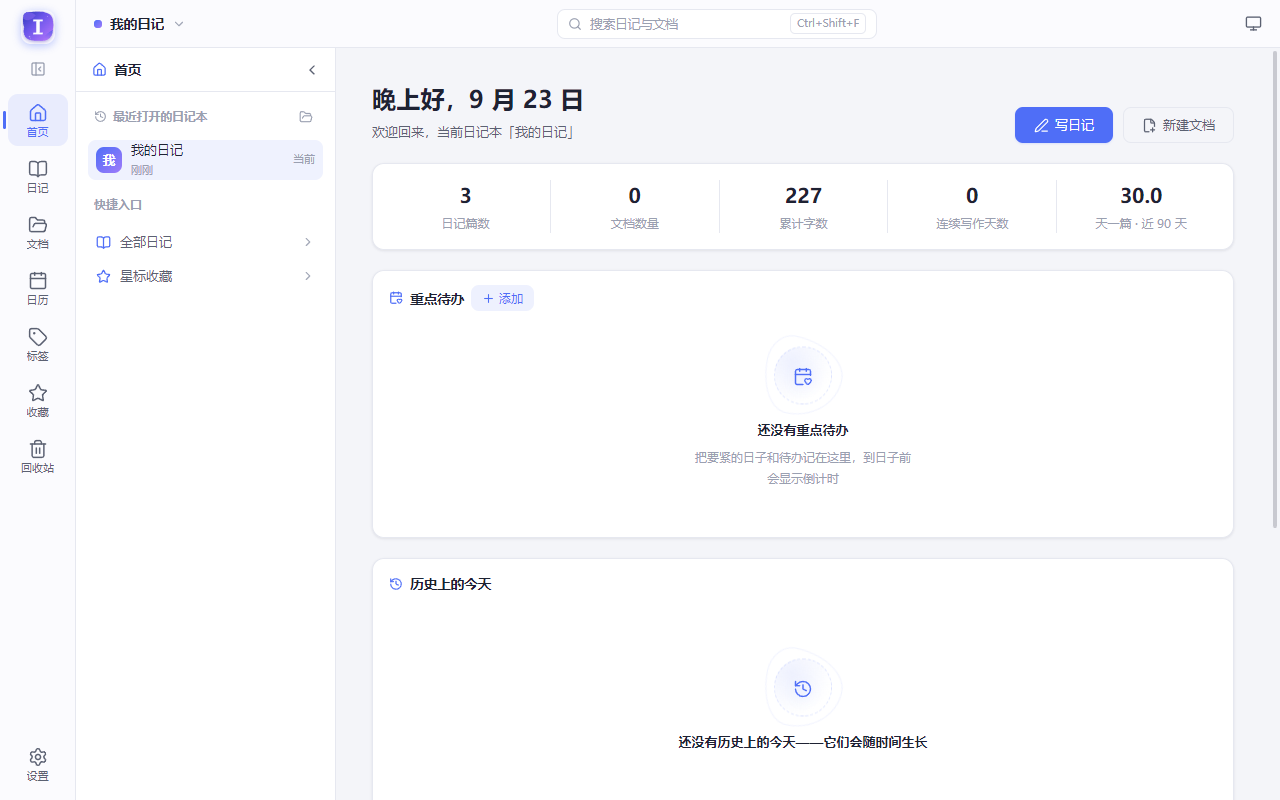Open the 收藏 favorites section

[38, 400]
